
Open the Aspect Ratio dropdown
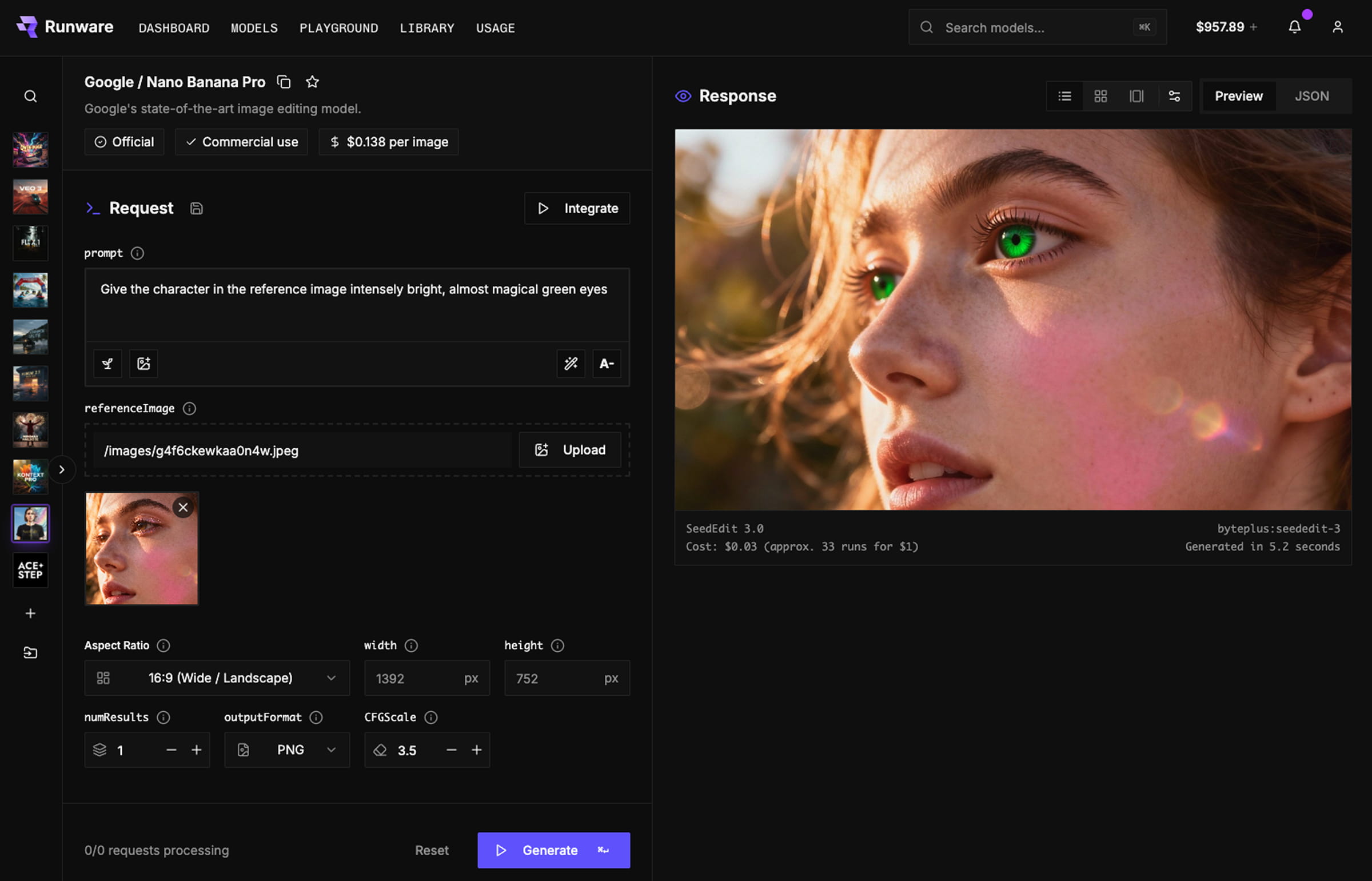(x=217, y=678)
